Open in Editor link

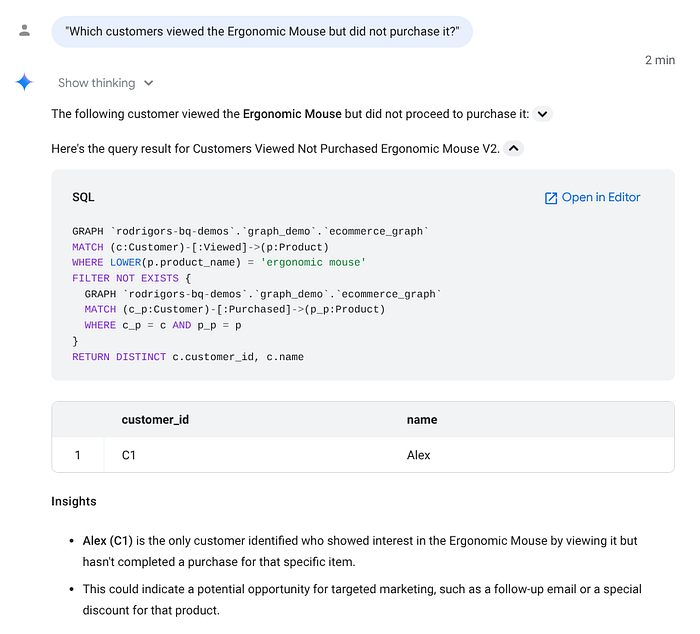pos(592,197)
